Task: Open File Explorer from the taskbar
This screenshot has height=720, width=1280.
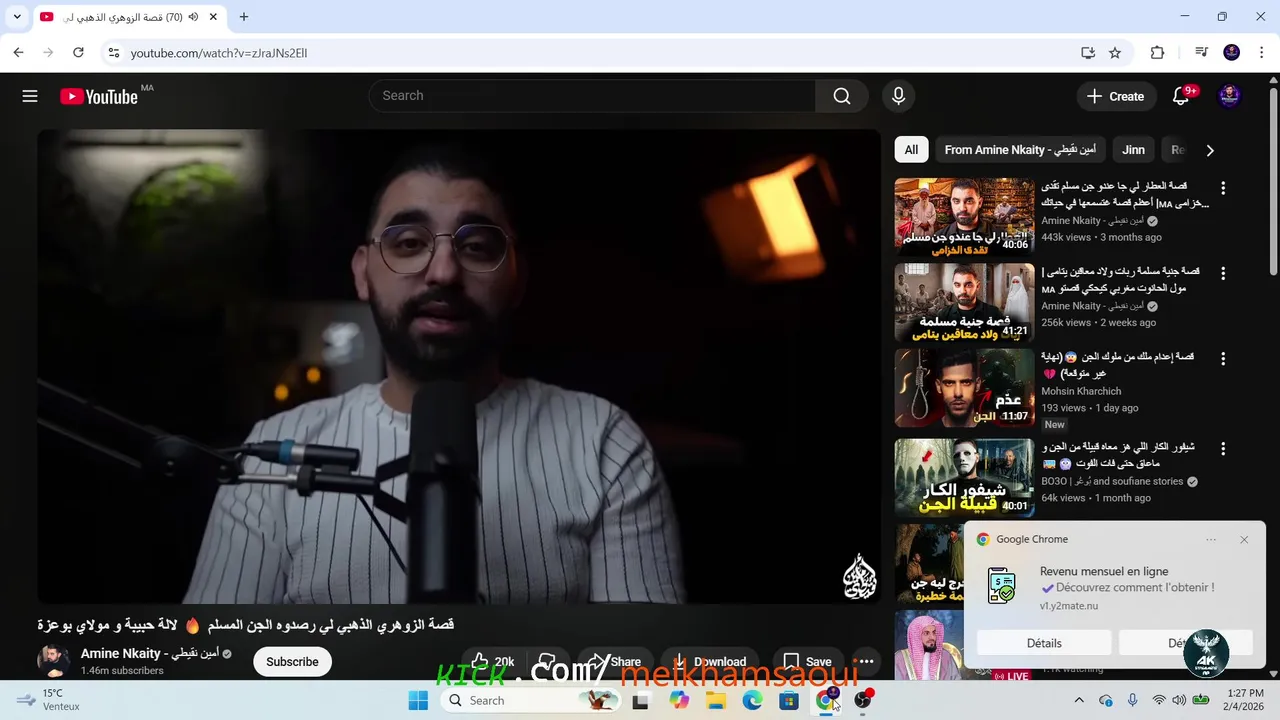Action: pos(716,700)
